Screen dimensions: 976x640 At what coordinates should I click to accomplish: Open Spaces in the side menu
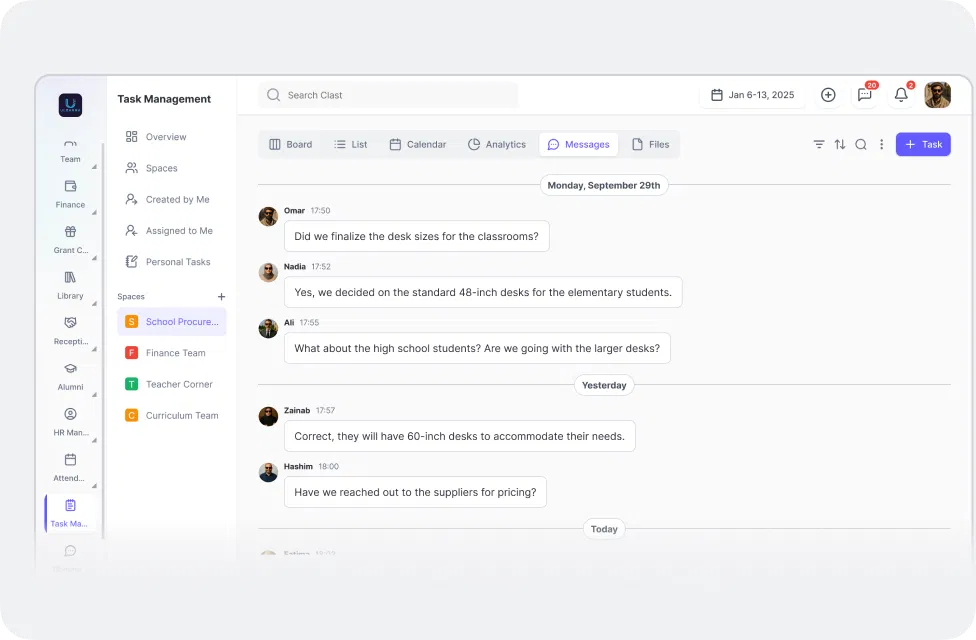pyautogui.click(x=171, y=168)
